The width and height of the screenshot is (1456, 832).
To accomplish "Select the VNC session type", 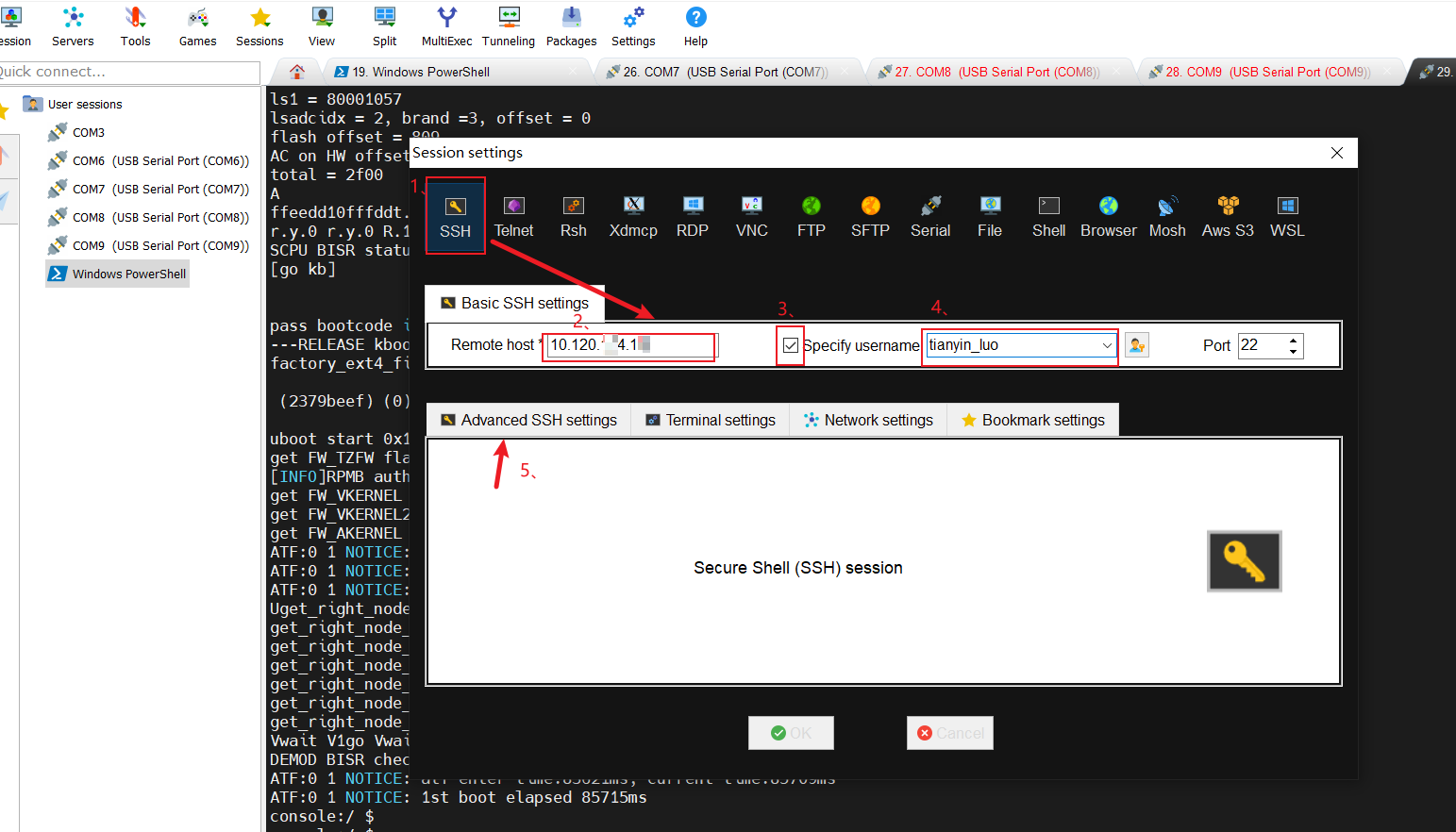I will click(x=752, y=216).
